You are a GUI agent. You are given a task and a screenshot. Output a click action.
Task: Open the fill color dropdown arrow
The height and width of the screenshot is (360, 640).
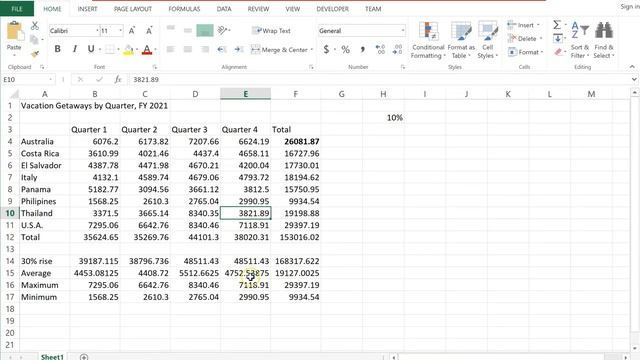pyautogui.click(x=136, y=50)
